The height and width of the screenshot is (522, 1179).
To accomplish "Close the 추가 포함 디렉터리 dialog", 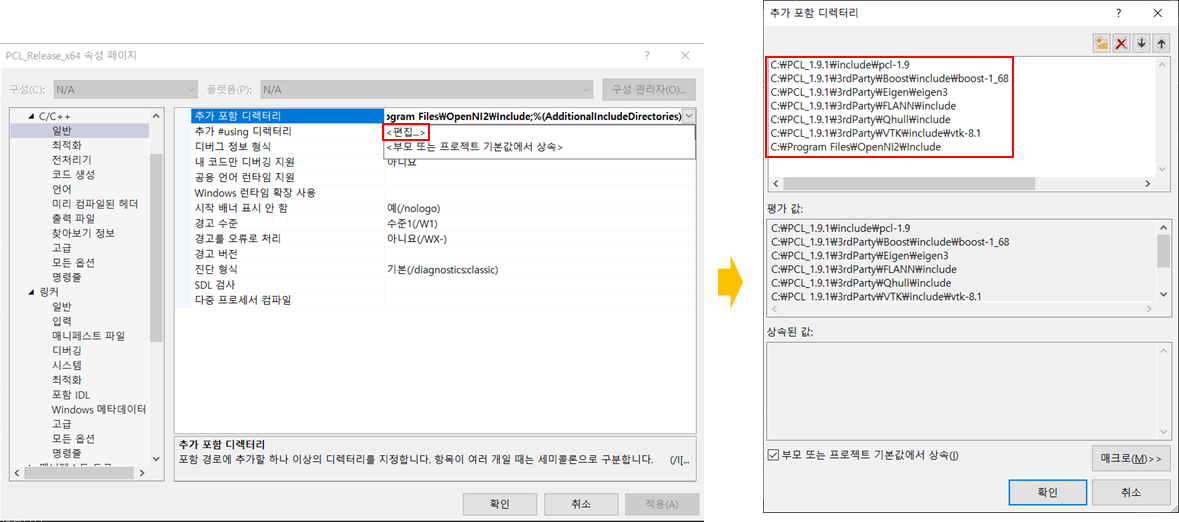I will [1156, 13].
